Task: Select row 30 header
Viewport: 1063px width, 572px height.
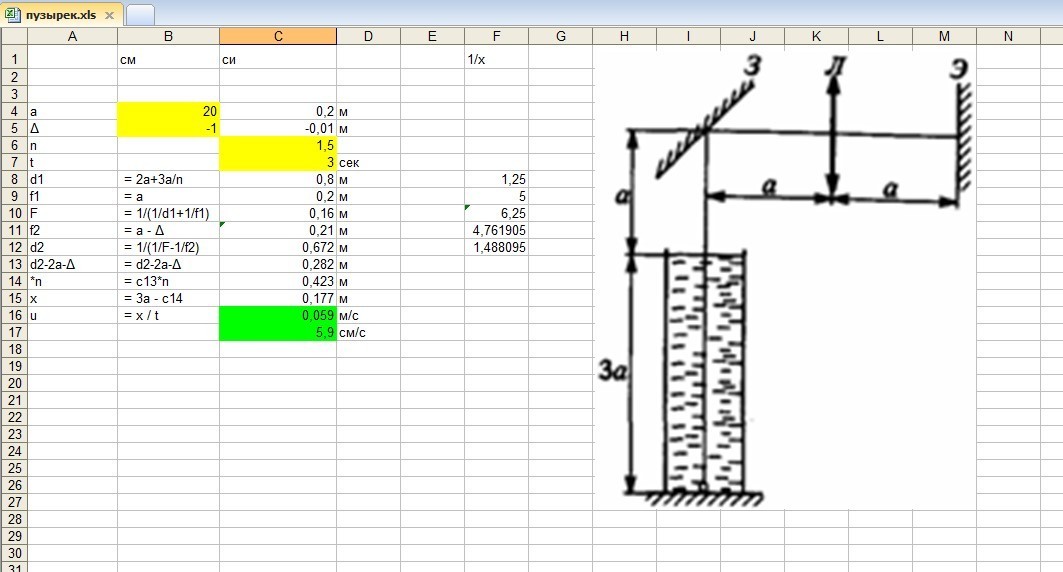Action: (14, 553)
